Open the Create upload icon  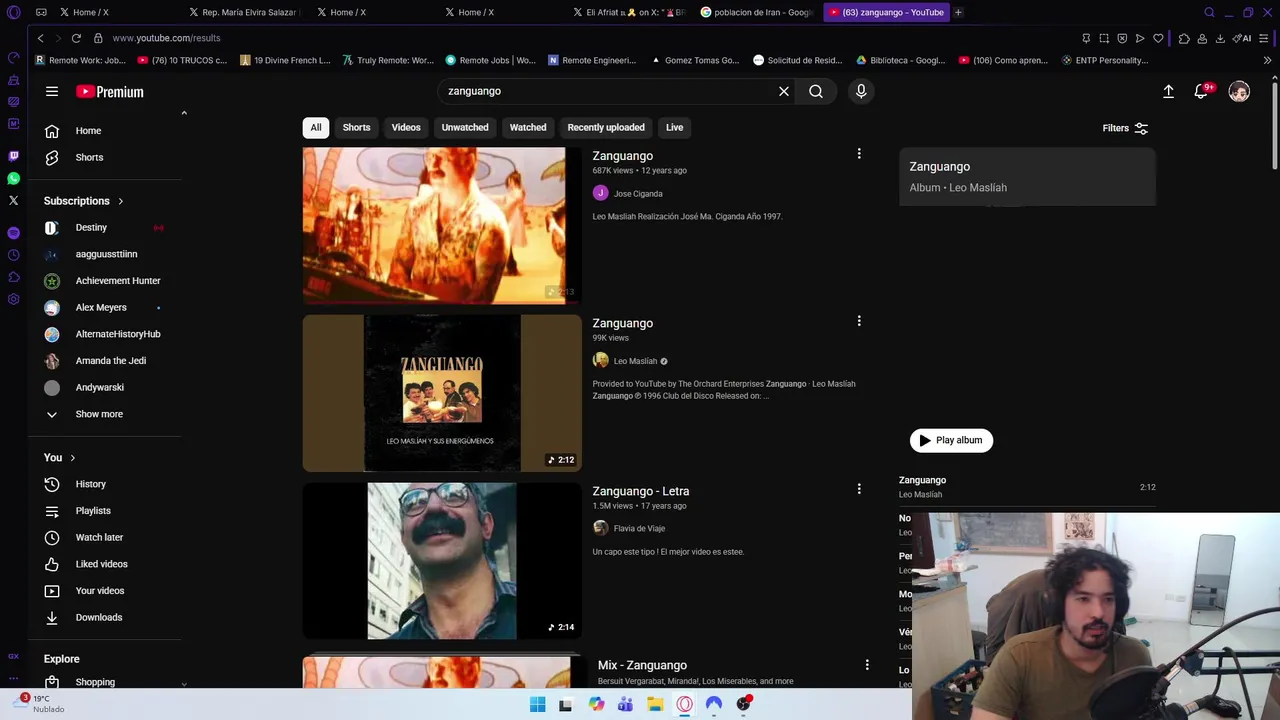coord(1168,91)
